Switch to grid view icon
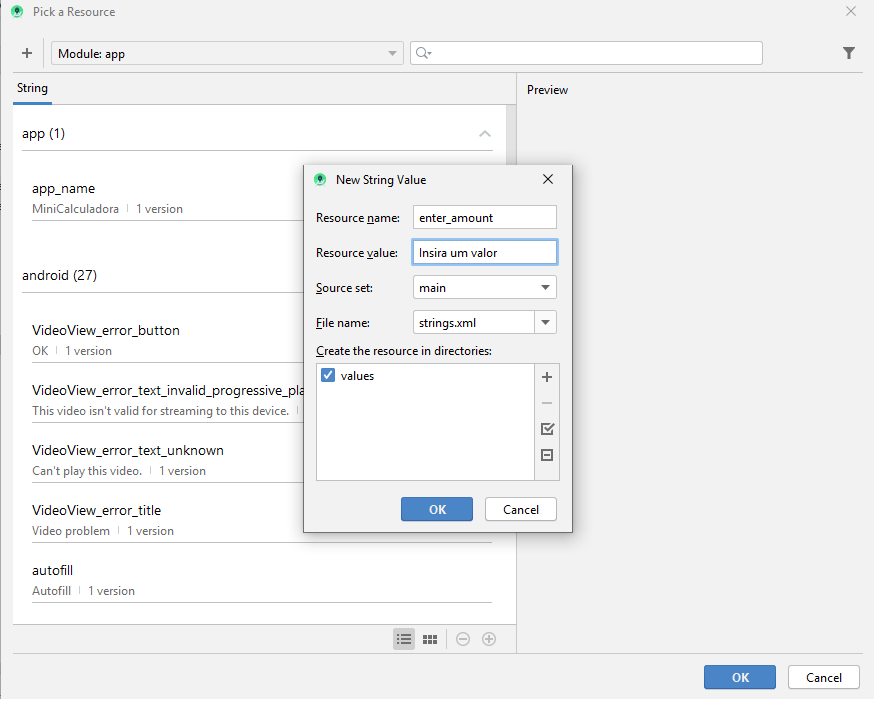 click(430, 639)
